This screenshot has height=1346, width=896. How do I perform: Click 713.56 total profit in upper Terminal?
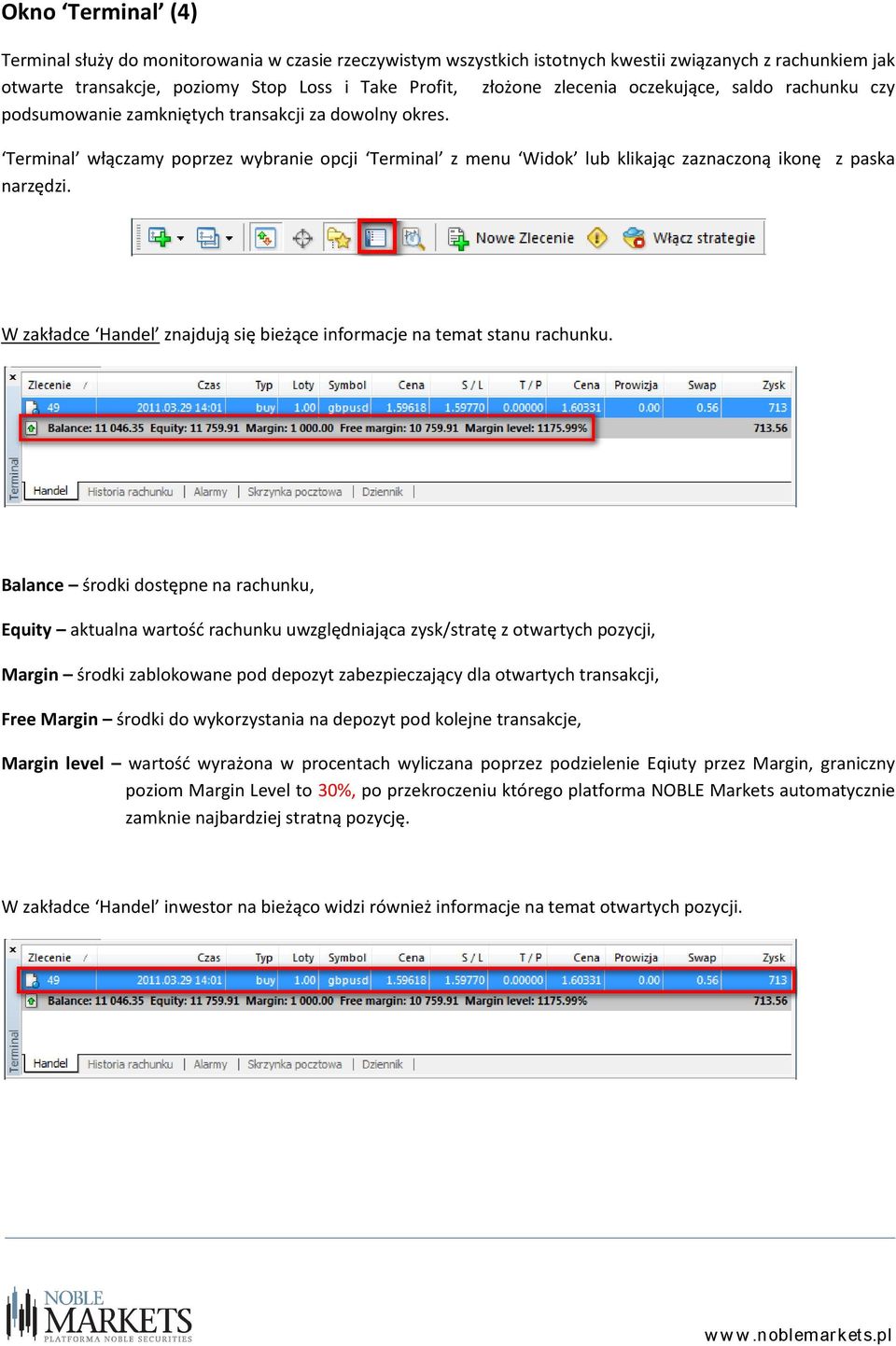click(771, 428)
